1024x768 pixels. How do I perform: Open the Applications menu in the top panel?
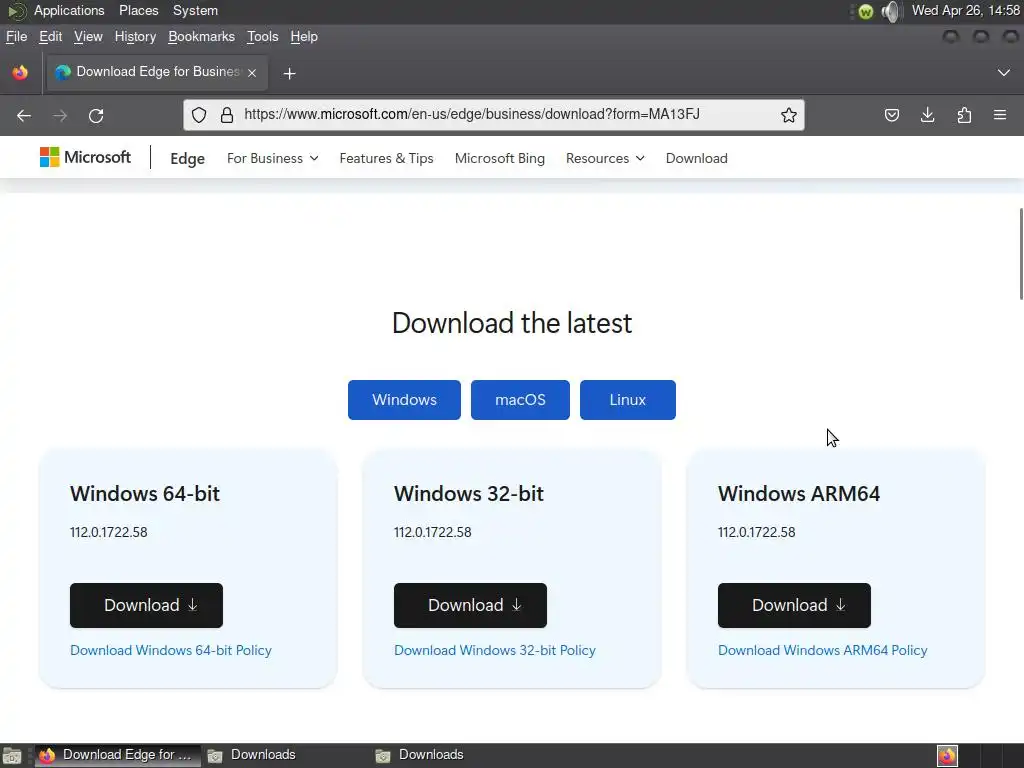69,10
